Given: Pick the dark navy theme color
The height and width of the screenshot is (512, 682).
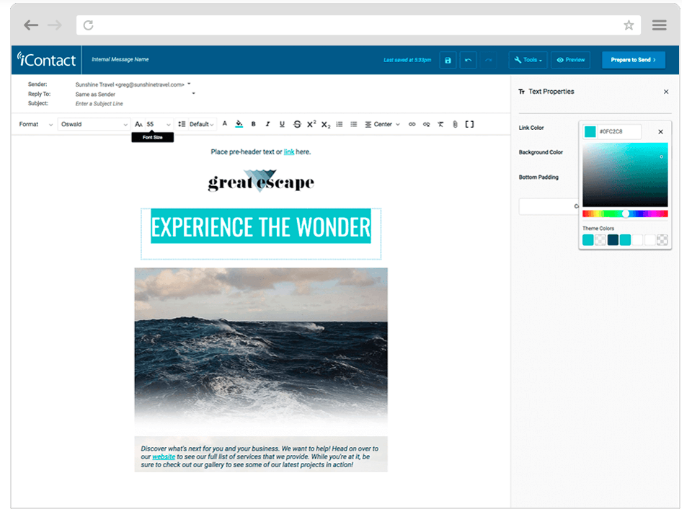Looking at the screenshot, I should (x=613, y=240).
